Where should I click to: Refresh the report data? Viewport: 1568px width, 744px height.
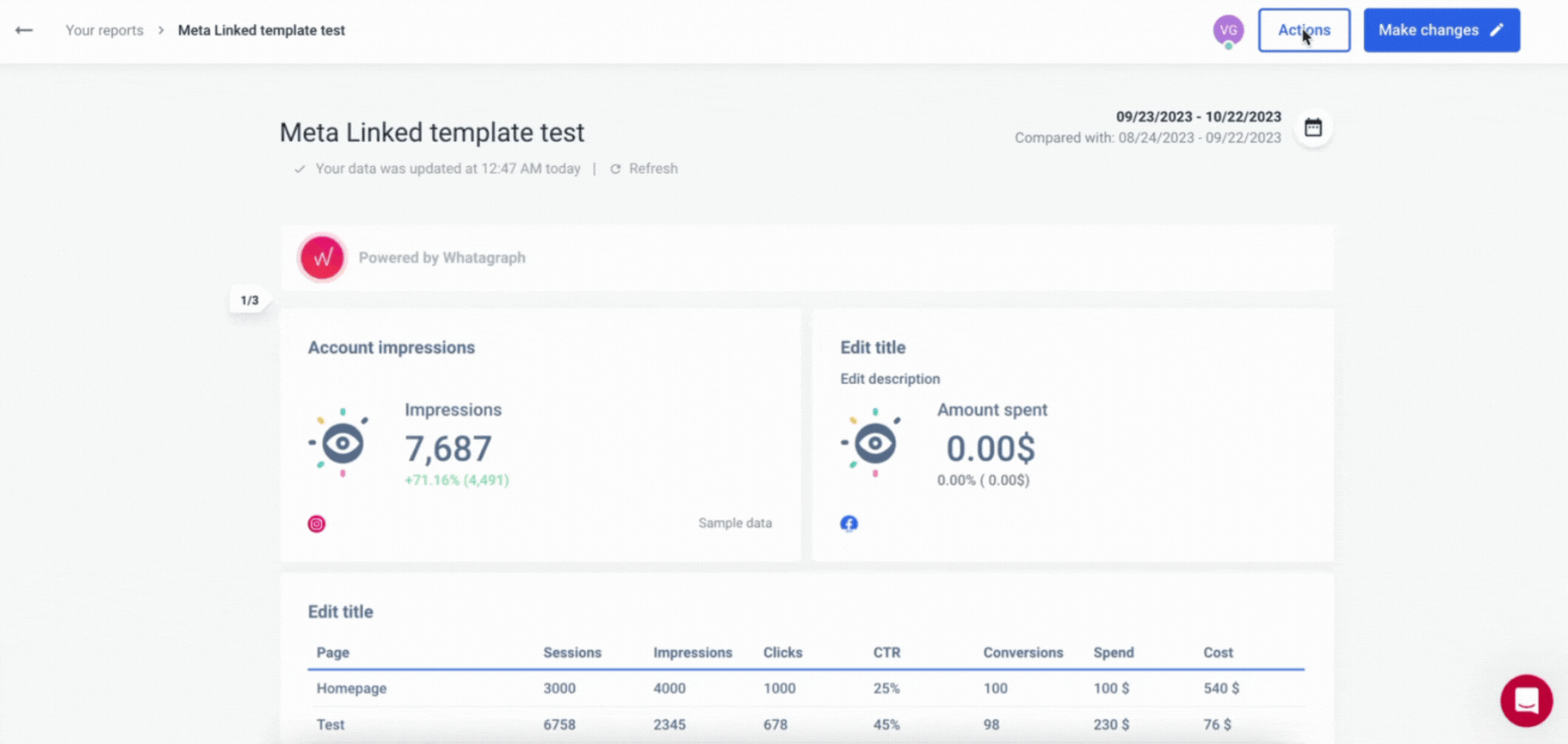point(644,169)
